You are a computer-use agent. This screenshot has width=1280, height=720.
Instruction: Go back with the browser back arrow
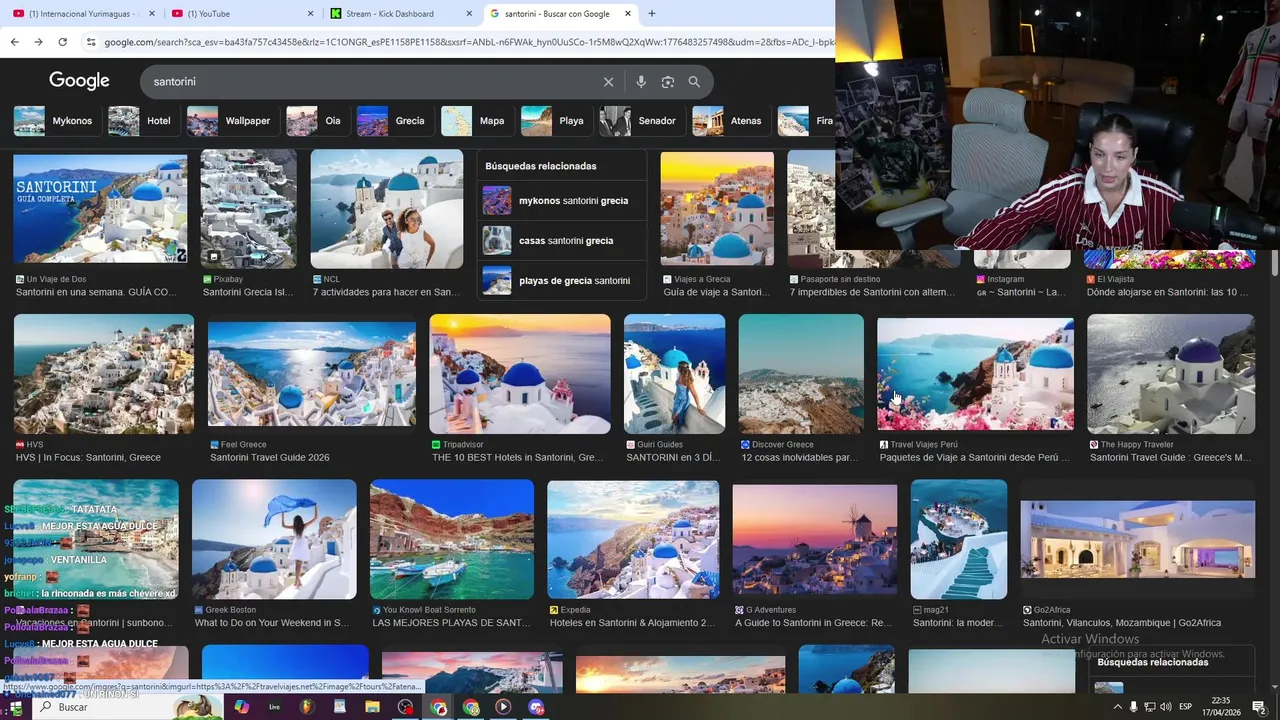pyautogui.click(x=14, y=42)
